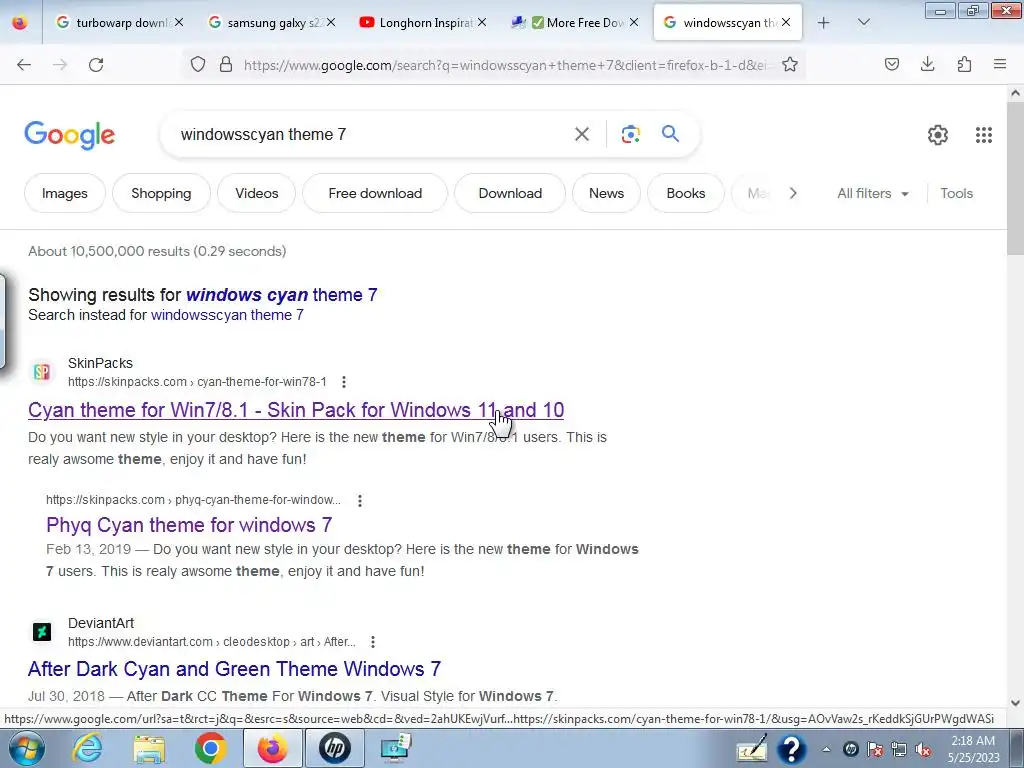Viewport: 1024px width, 768px height.
Task: Click the Google logo
Action: pyautogui.click(x=69, y=135)
